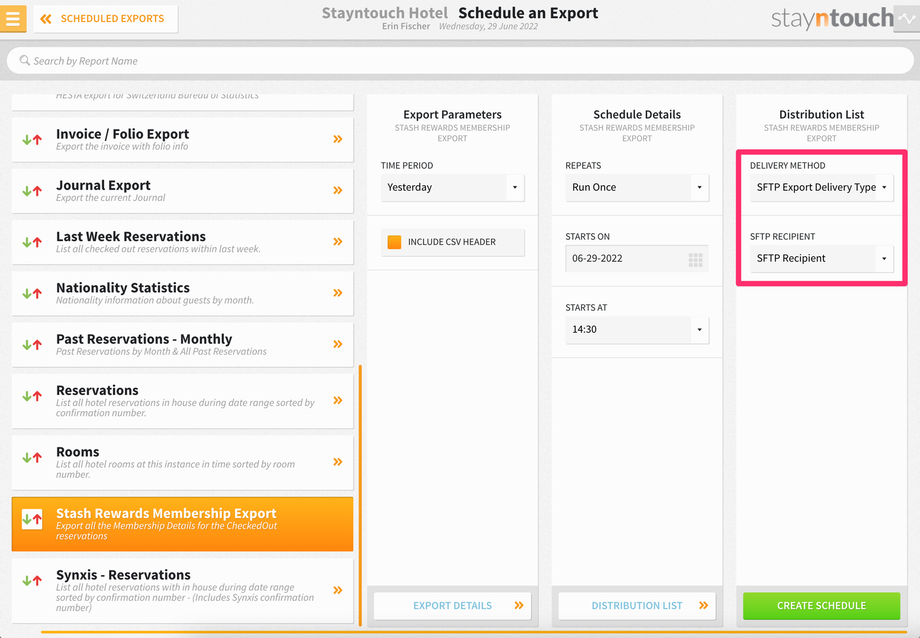Screen dimensions: 920x638
Task: Open the Delivery Method dropdown
Action: (x=821, y=188)
